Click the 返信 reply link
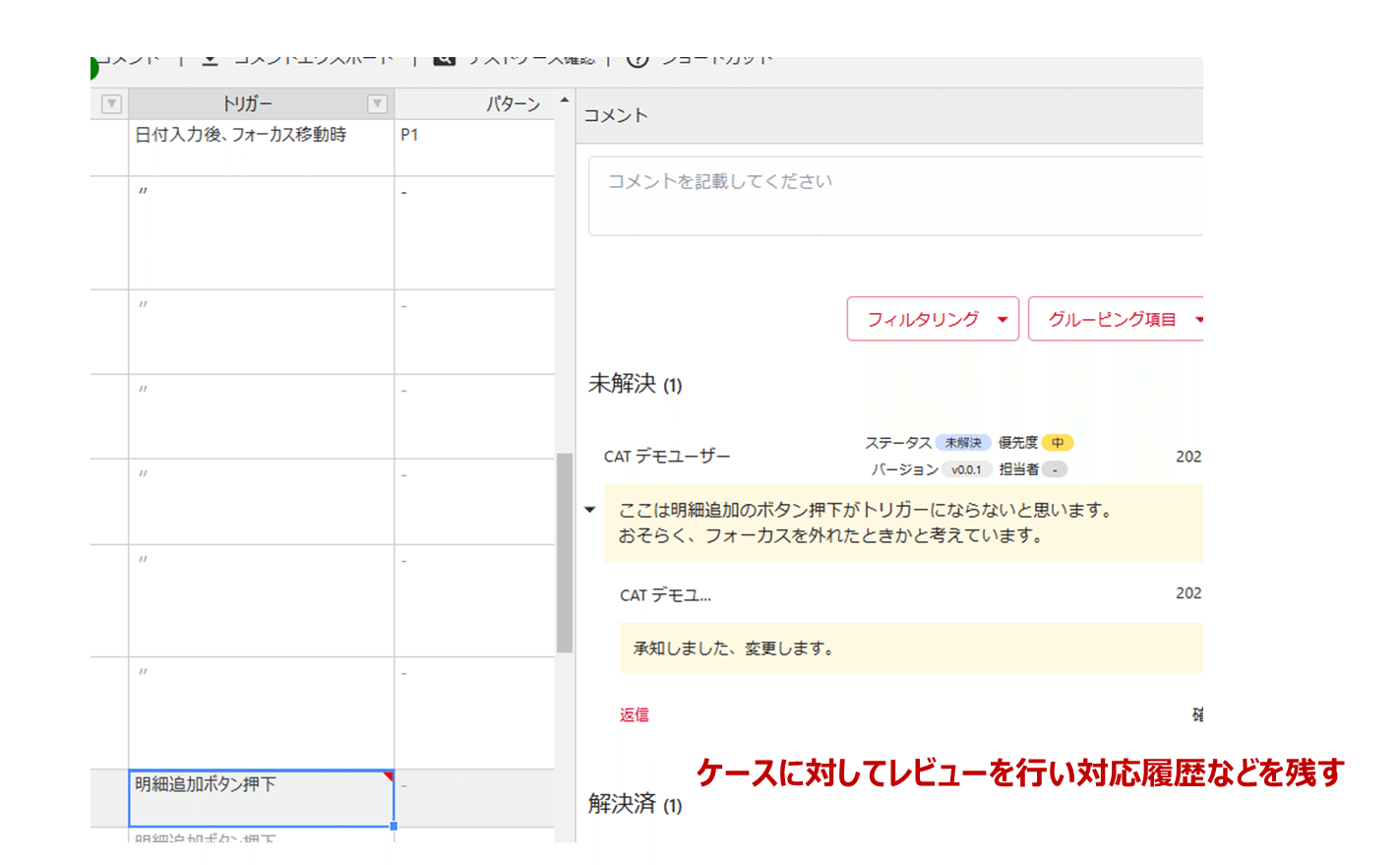Image resolution: width=1400 pixels, height=865 pixels. 635,714
